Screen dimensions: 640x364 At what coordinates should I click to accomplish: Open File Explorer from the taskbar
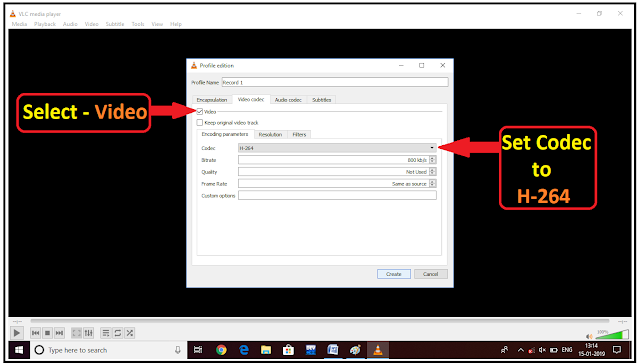point(266,350)
